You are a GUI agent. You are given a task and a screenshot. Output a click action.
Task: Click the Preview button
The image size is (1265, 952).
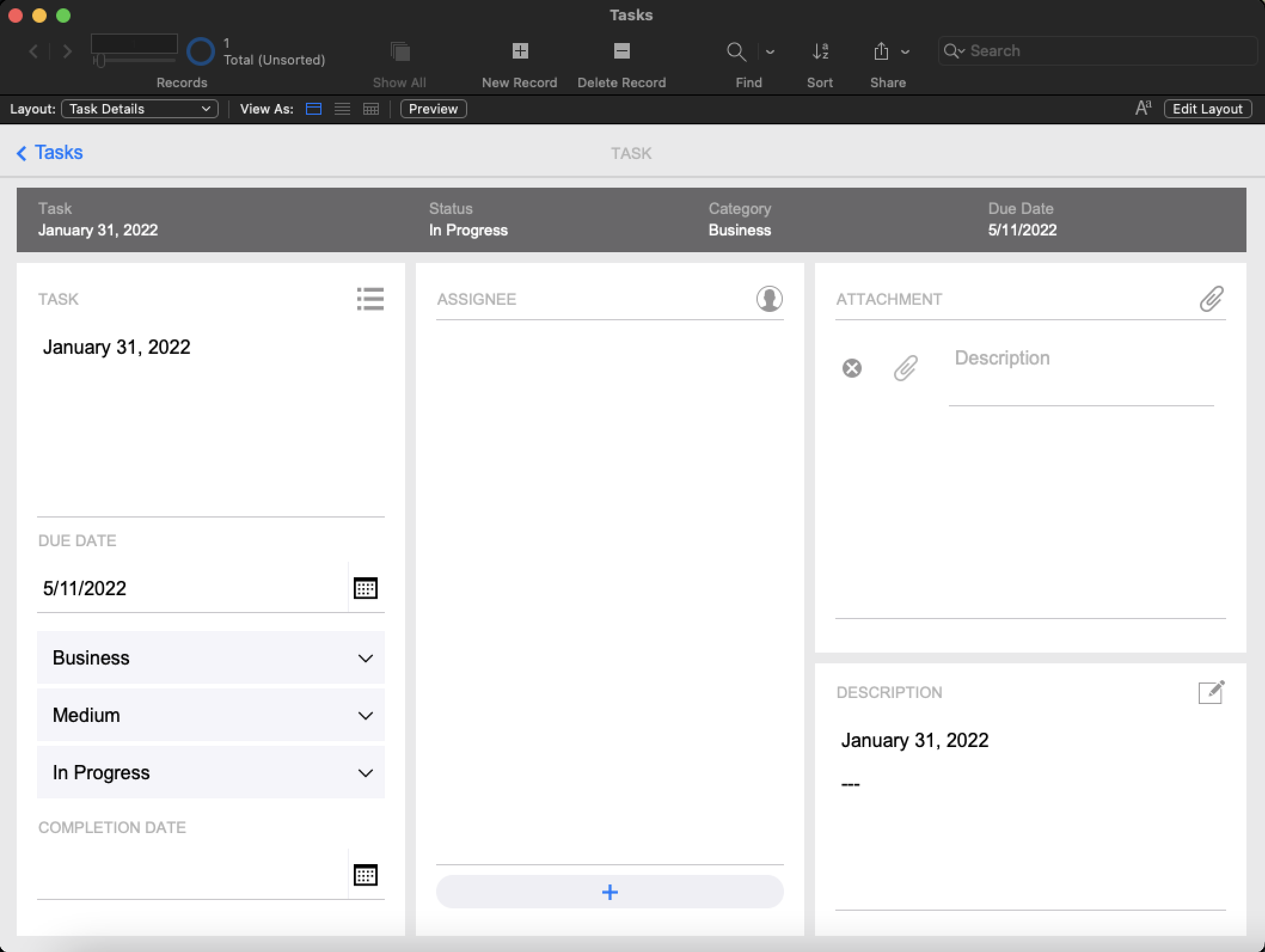coord(433,109)
